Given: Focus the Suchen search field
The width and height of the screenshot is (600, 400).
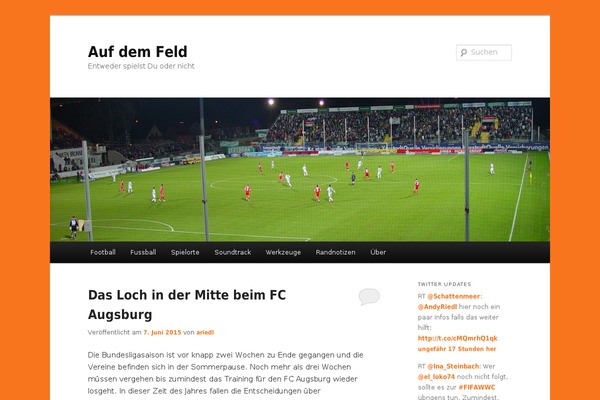Looking at the screenshot, I should [484, 52].
